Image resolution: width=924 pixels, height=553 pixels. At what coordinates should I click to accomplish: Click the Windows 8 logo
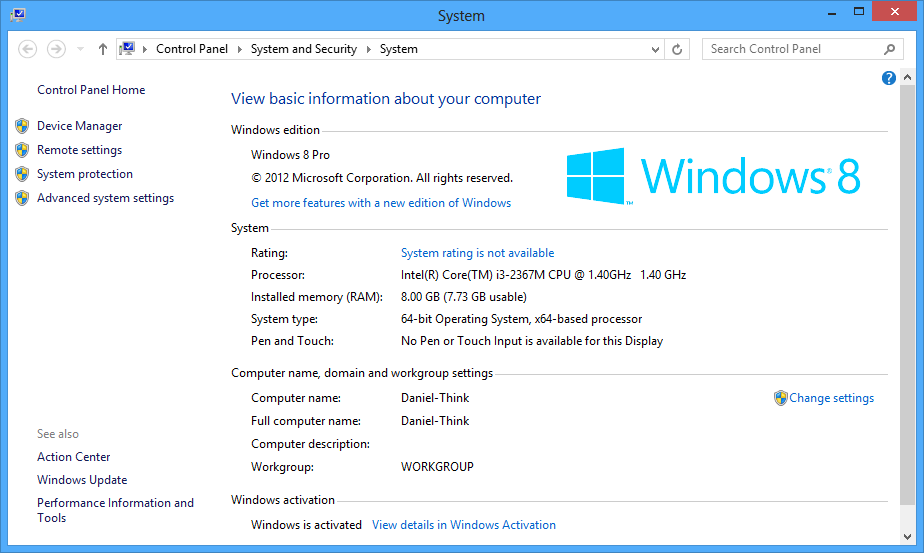(713, 176)
